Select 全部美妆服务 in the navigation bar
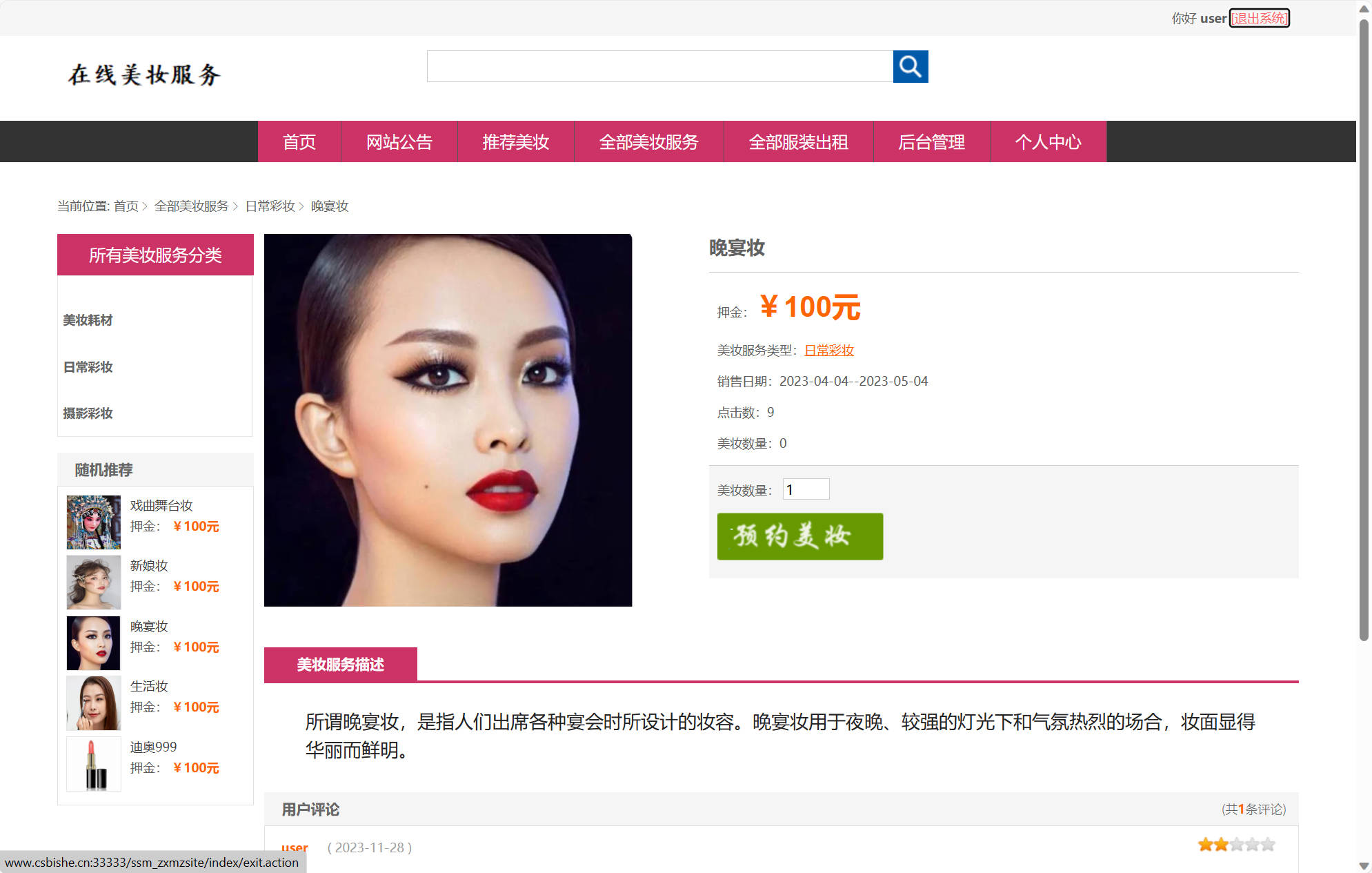The height and width of the screenshot is (873, 1372). click(648, 142)
